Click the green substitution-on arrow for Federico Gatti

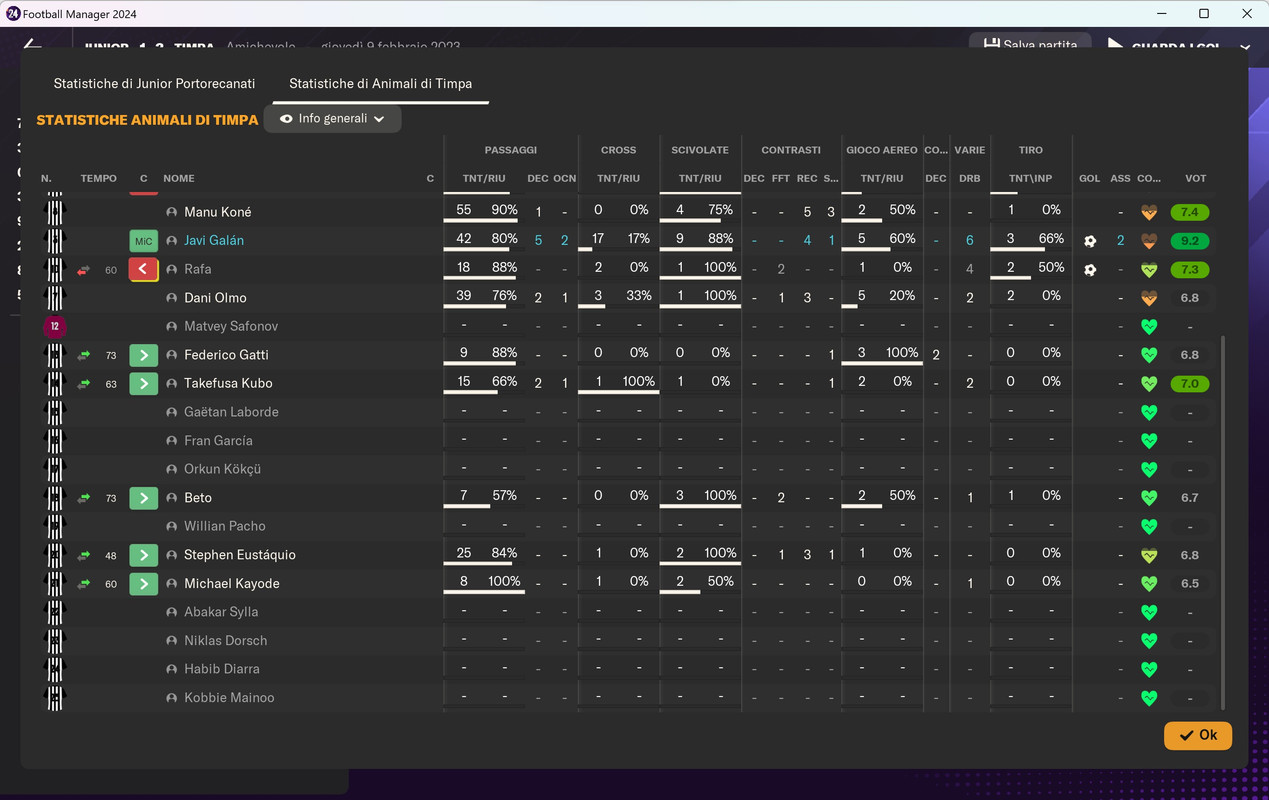144,355
